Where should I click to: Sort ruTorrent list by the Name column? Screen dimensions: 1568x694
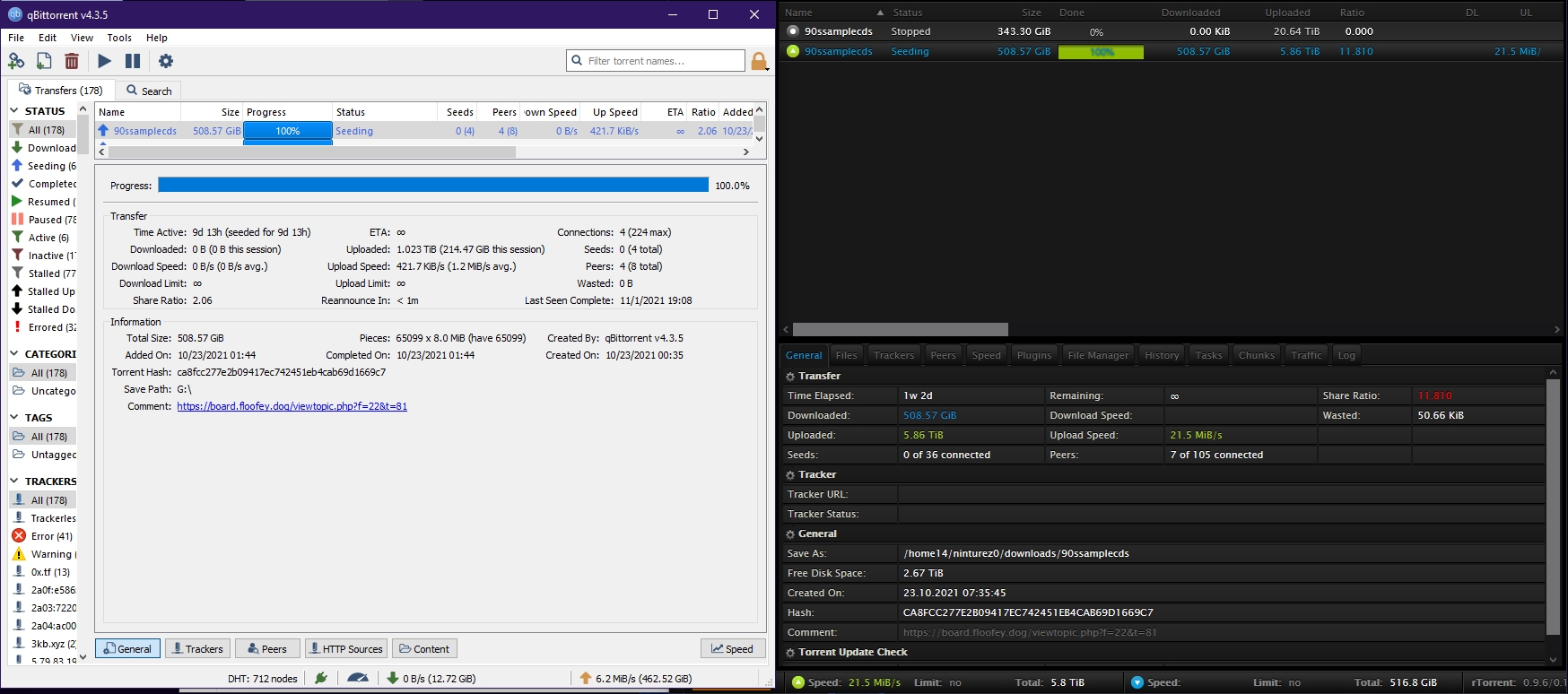point(833,13)
